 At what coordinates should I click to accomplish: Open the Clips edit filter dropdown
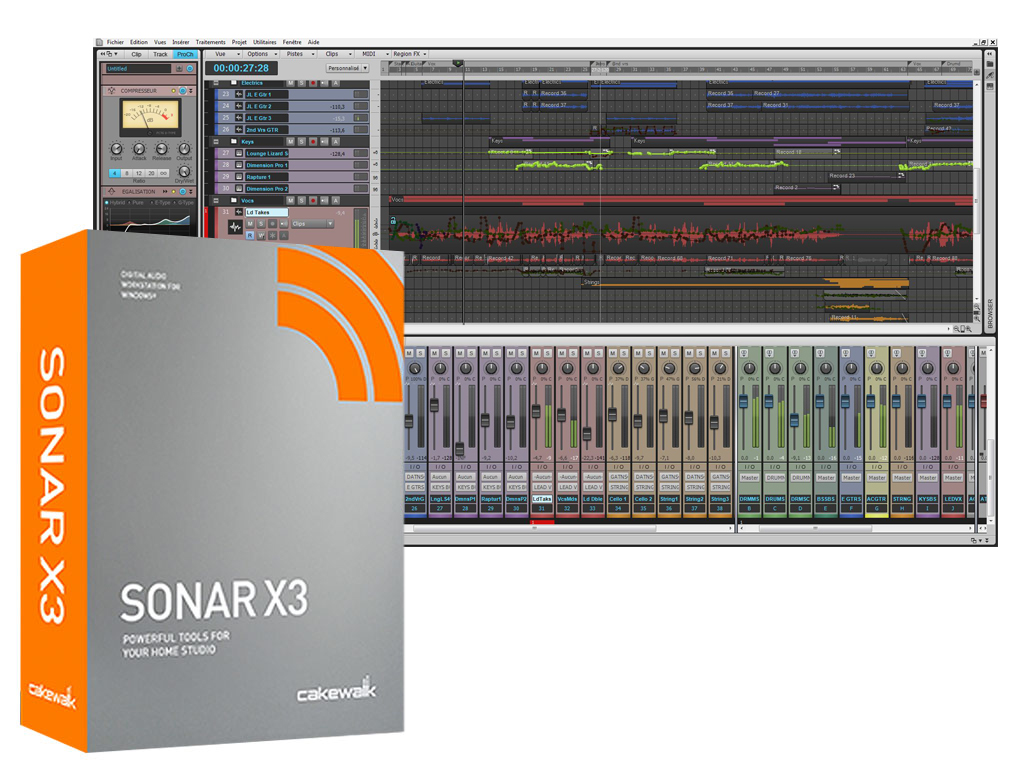click(x=312, y=224)
